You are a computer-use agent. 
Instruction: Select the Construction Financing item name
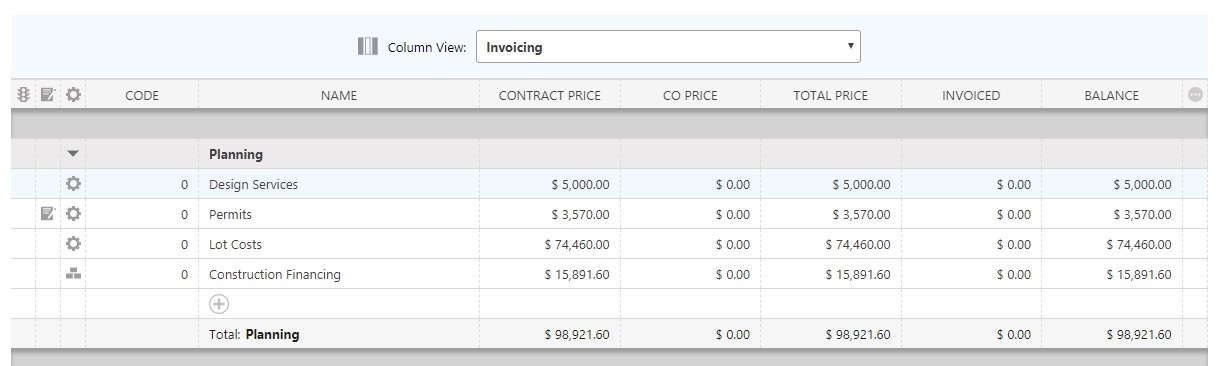[x=275, y=275]
